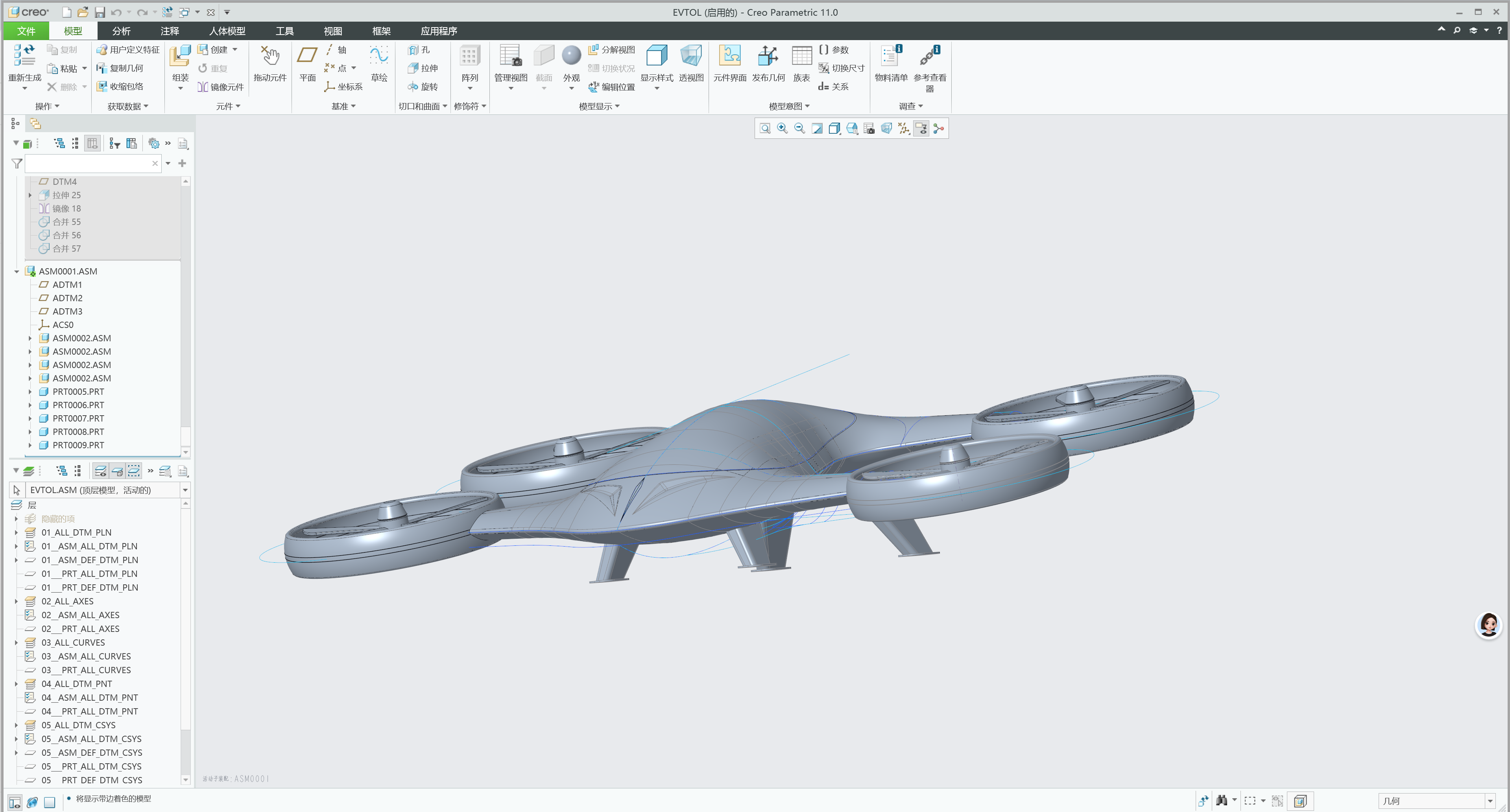Switch to the 注释 ribbon tab
Screen dimensions: 1510x812
pyautogui.click(x=170, y=31)
